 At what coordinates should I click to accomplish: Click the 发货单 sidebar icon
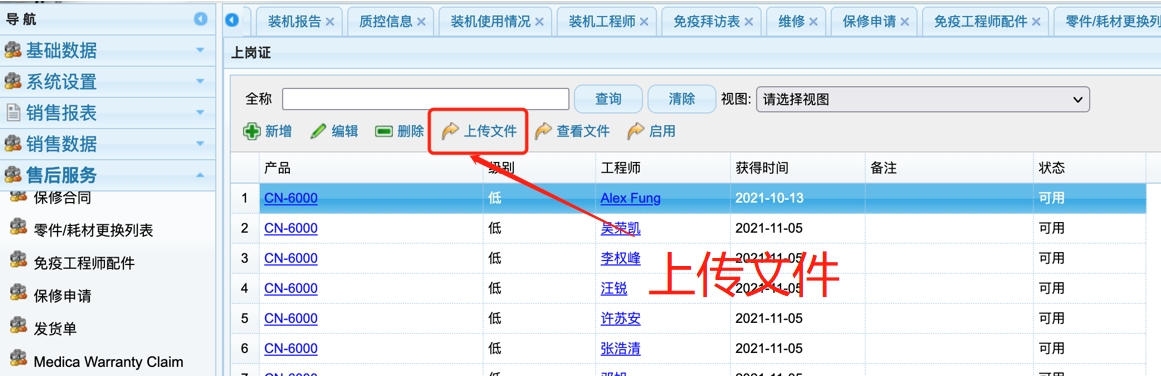pyautogui.click(x=18, y=326)
